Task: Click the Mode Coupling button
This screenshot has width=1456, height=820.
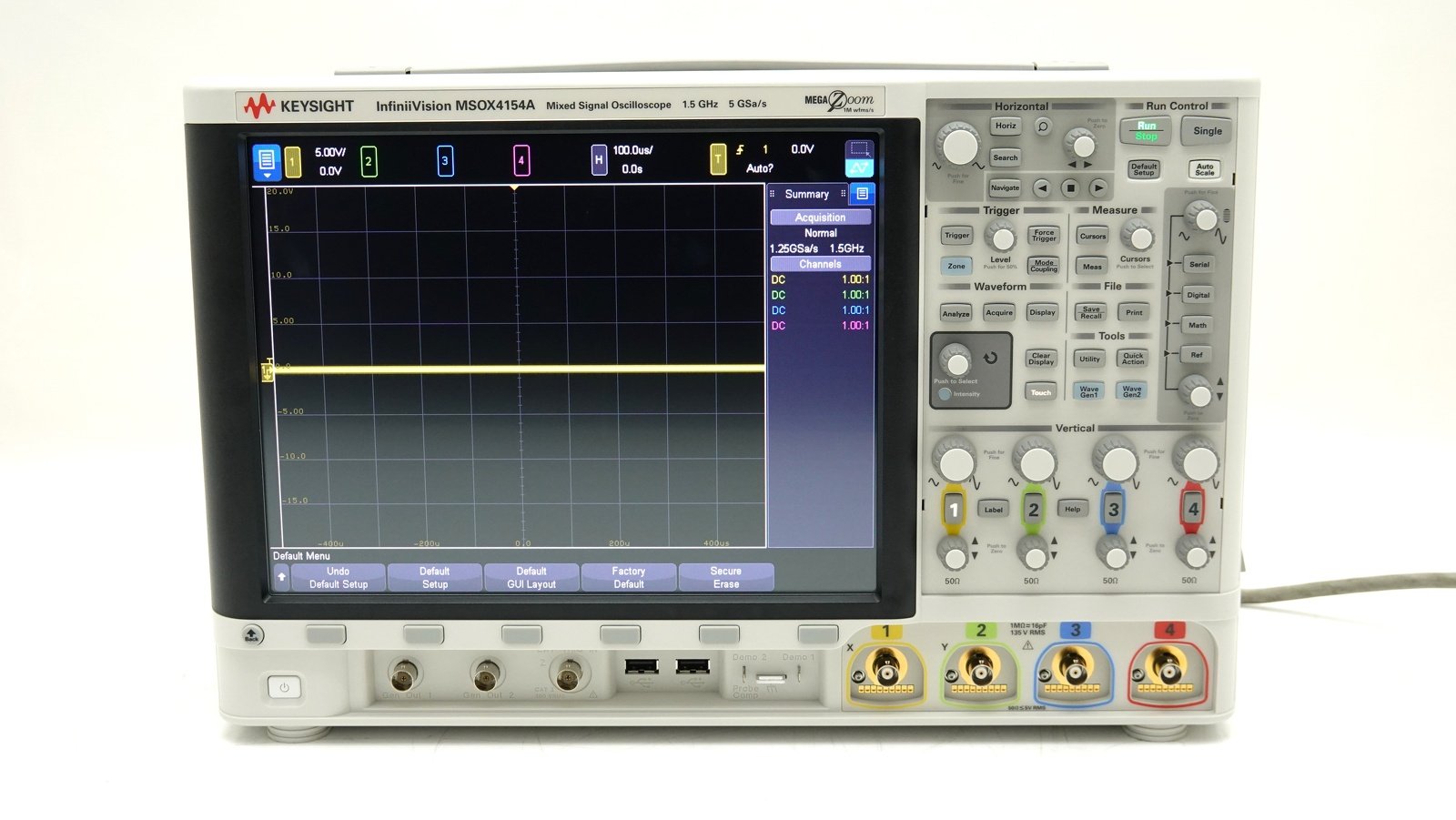Action: [1044, 266]
